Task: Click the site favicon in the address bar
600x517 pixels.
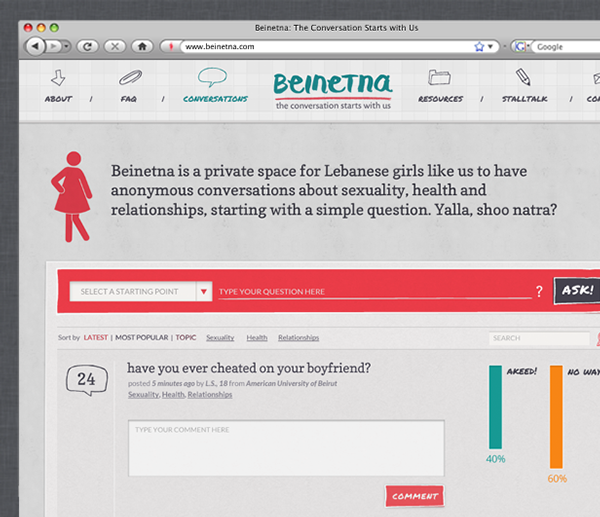Action: pos(171,47)
